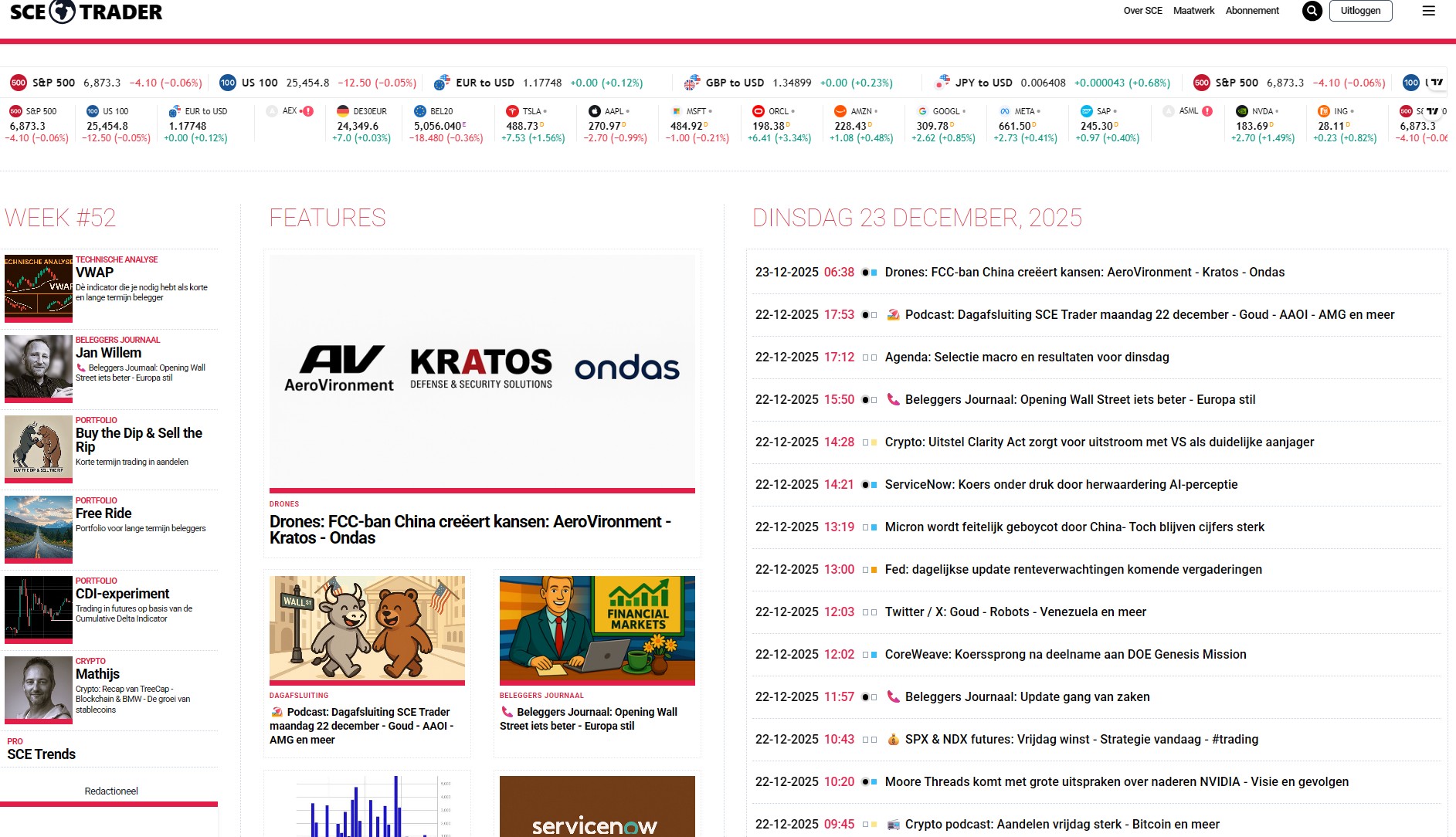
Task: Click the red warning icon next to AEX
Action: tap(308, 111)
